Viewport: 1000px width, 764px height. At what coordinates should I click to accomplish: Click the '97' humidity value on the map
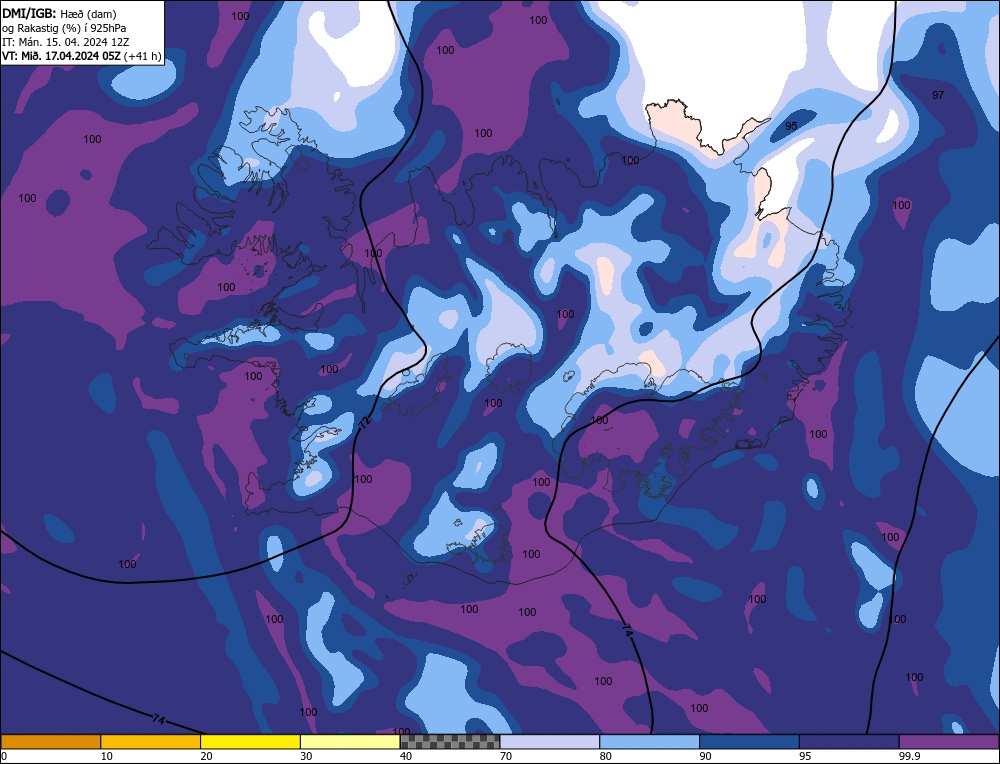coord(938,95)
